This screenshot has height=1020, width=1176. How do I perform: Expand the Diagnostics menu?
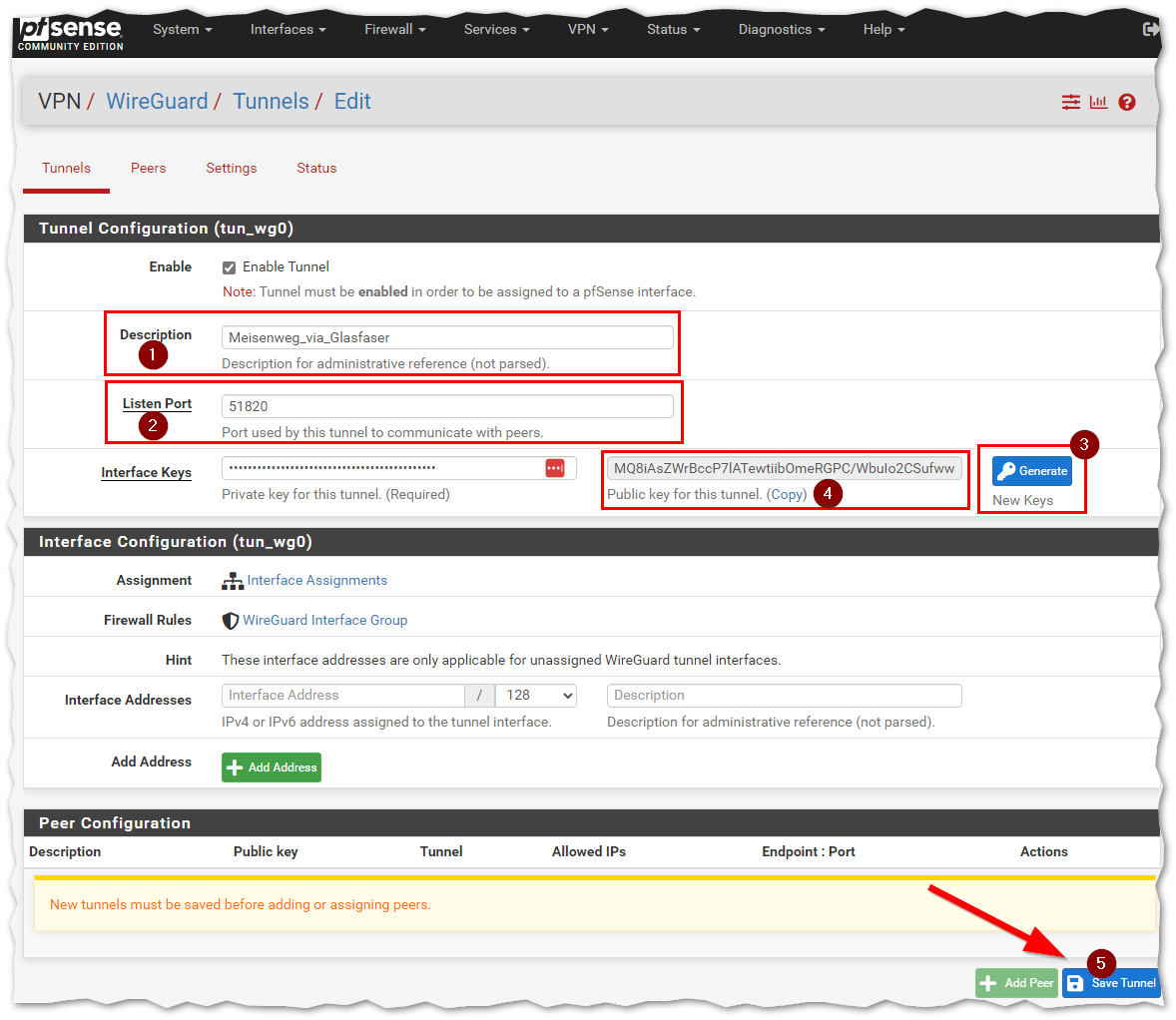coord(781,29)
